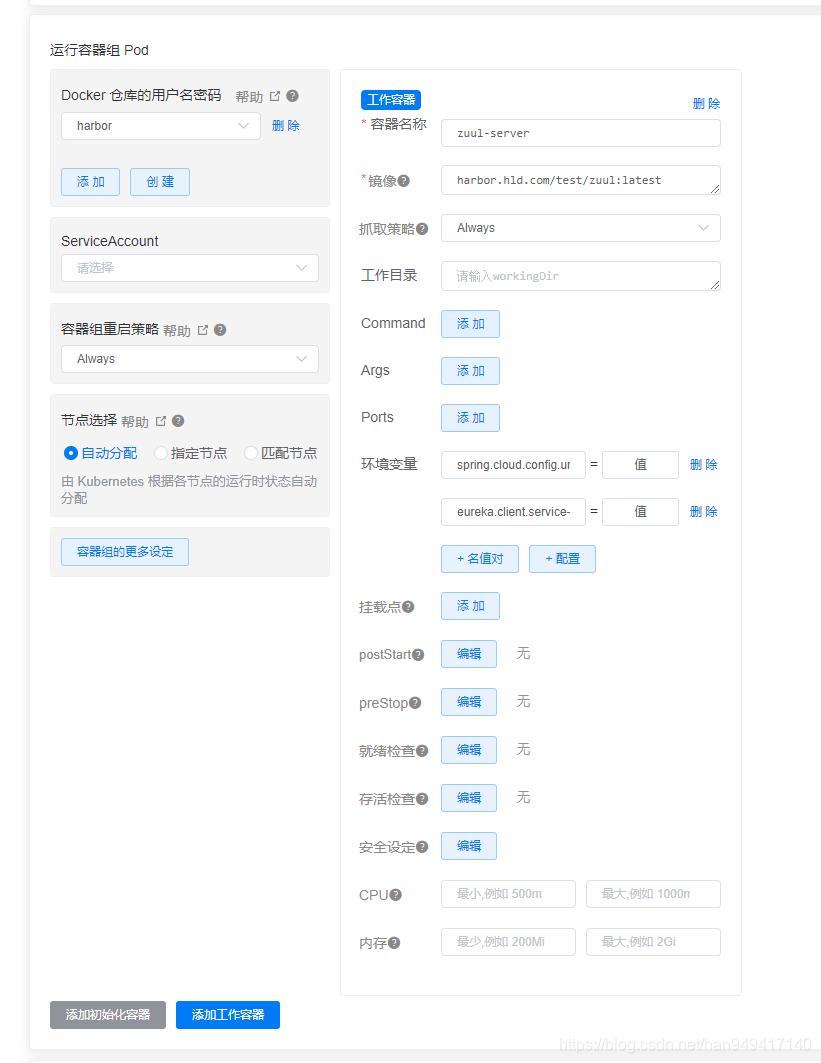Click the question mark icon next to 抓取策略
The width and height of the screenshot is (821, 1063).
(x=422, y=228)
